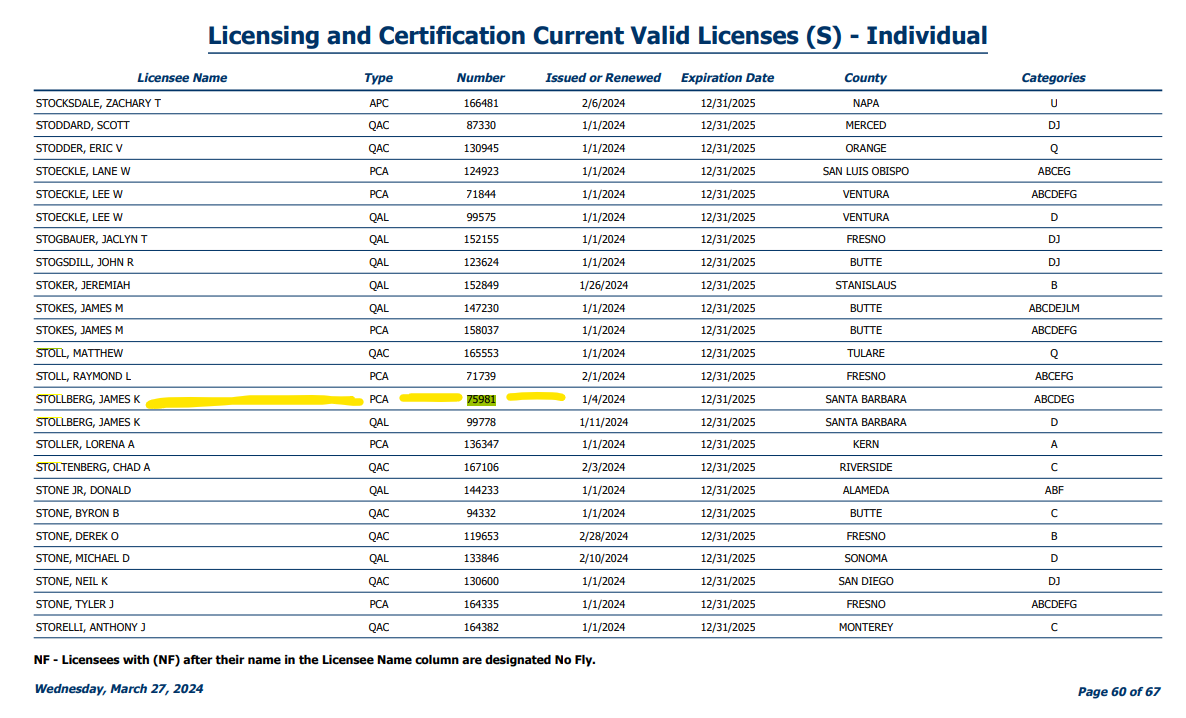Screen dimensions: 1186x718
Task: Click the categories value 'ABCDEJLM'
Action: 1054,308
